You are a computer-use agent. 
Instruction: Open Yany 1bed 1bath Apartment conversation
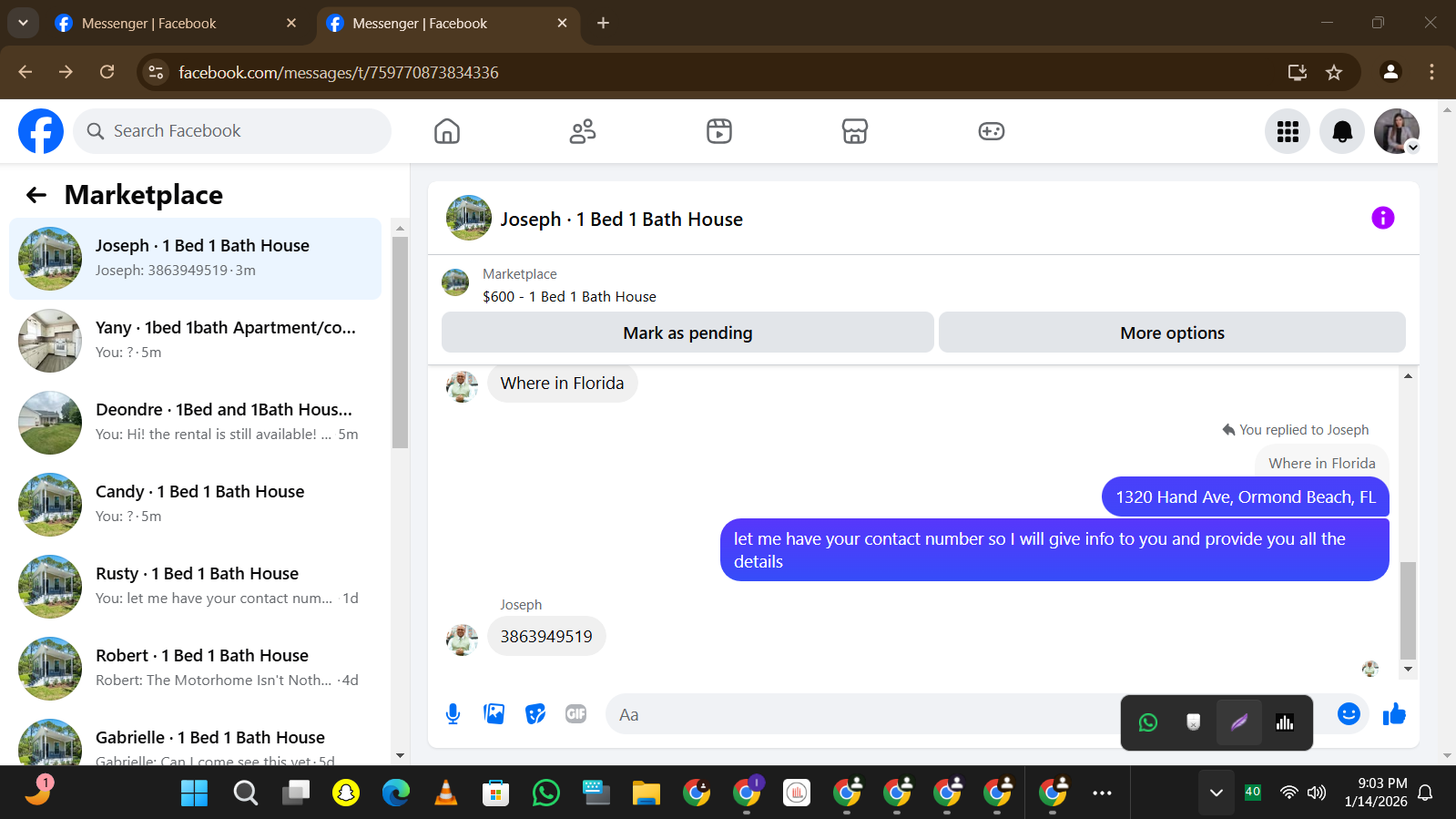[x=196, y=341]
